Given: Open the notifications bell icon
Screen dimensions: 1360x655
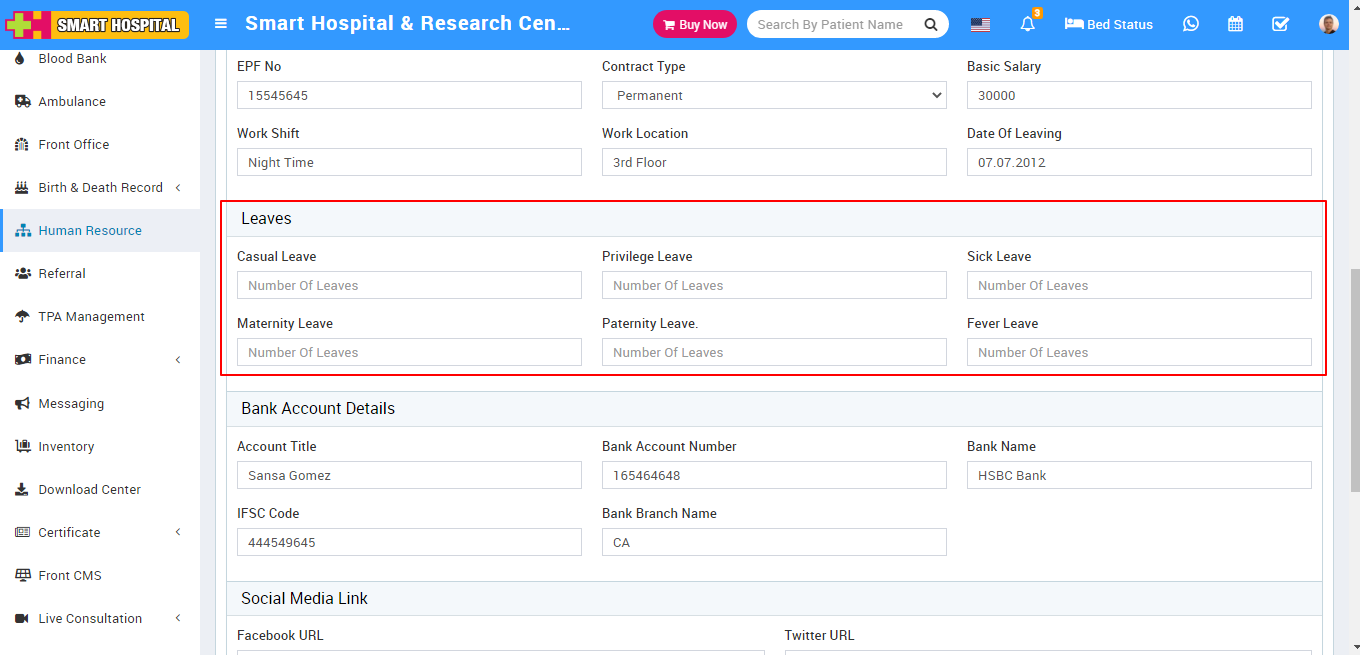Looking at the screenshot, I should (1027, 24).
